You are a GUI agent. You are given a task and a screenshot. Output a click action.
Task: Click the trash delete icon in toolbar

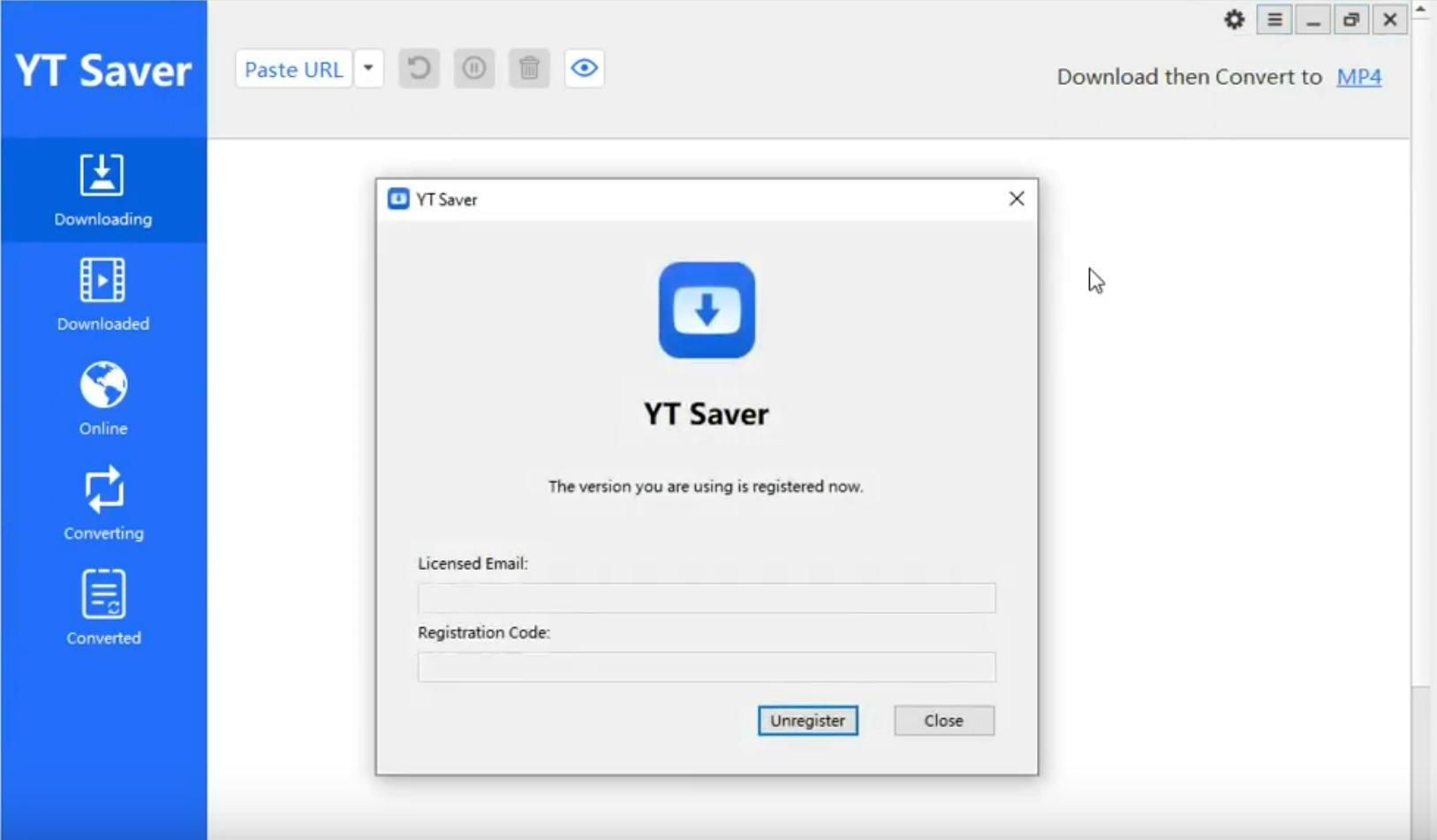pos(529,68)
